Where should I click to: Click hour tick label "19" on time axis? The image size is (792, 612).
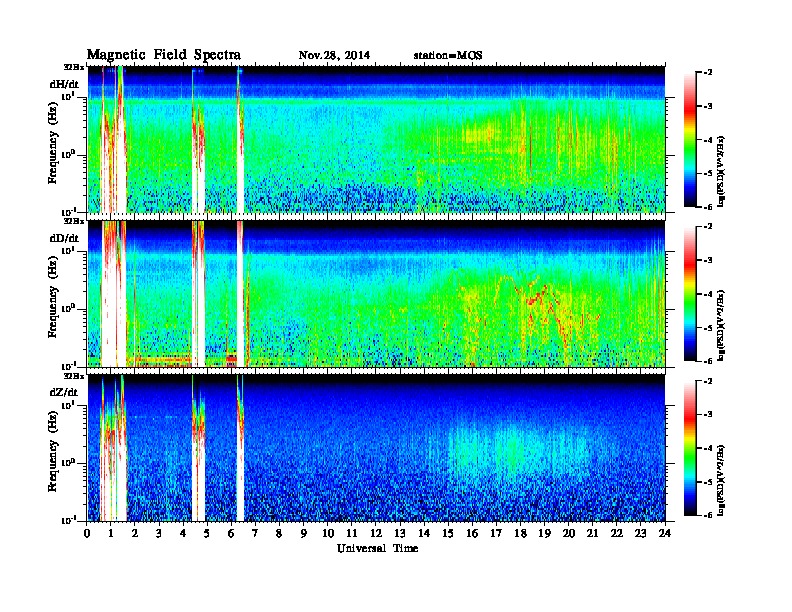click(544, 533)
